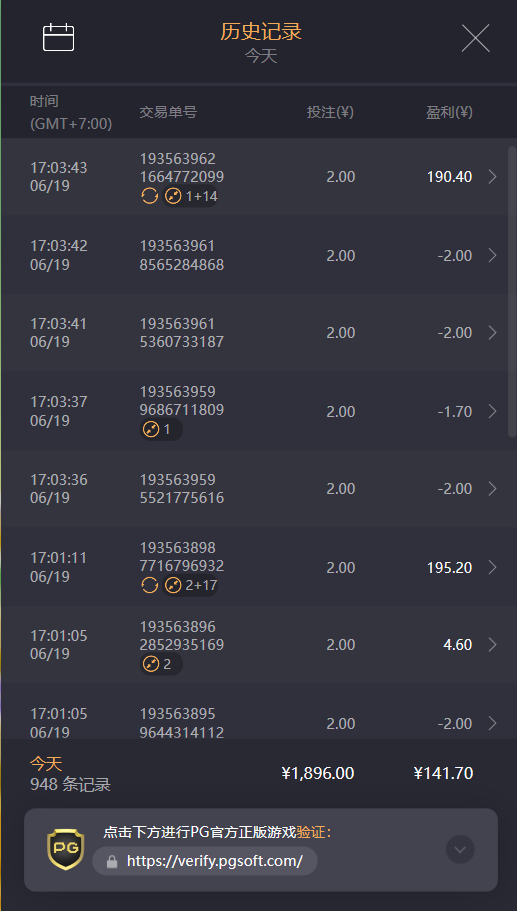Expand details of 17:03:42 record
The width and height of the screenshot is (517, 911).
493,255
